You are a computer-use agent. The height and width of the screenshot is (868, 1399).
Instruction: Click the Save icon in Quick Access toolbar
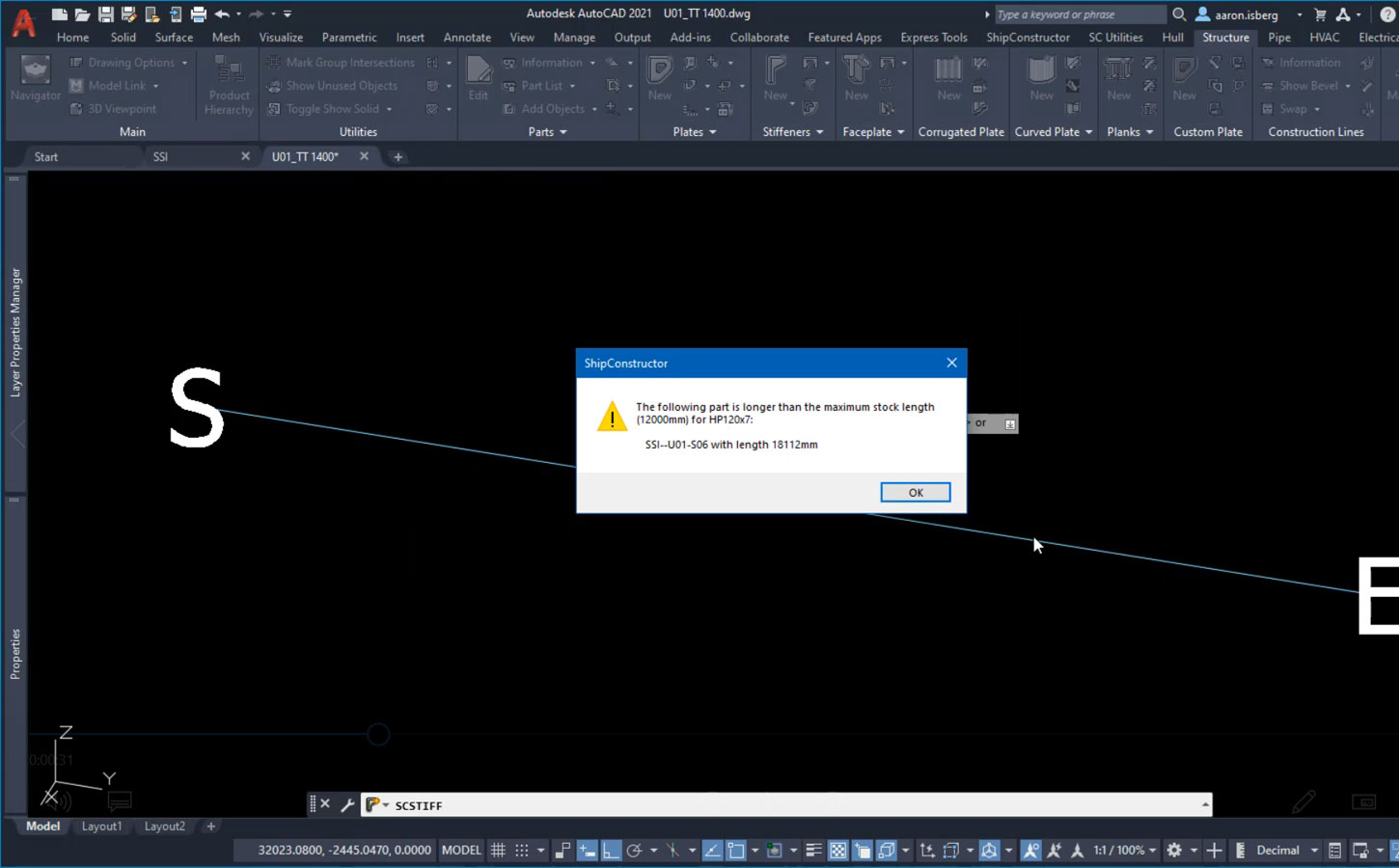pos(106,14)
